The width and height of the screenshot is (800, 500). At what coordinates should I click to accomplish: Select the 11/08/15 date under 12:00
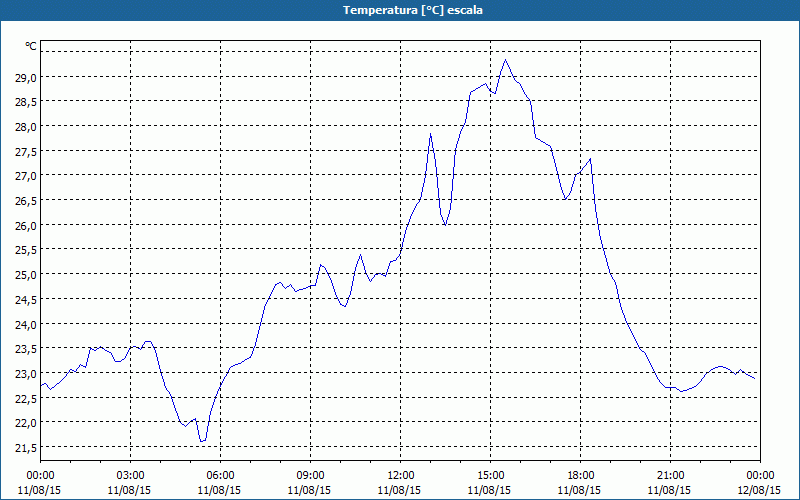(x=399, y=490)
